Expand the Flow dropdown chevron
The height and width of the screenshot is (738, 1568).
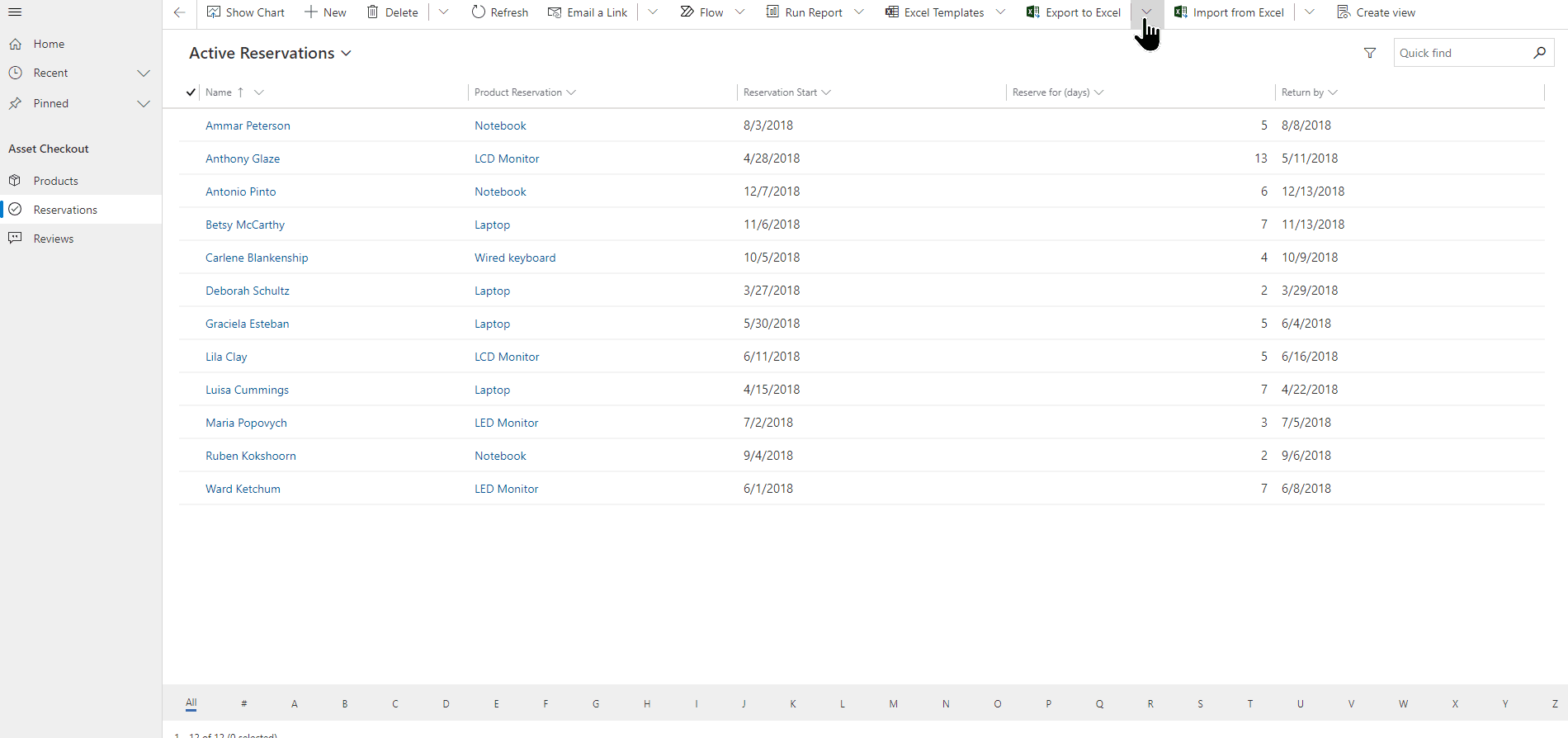click(739, 12)
